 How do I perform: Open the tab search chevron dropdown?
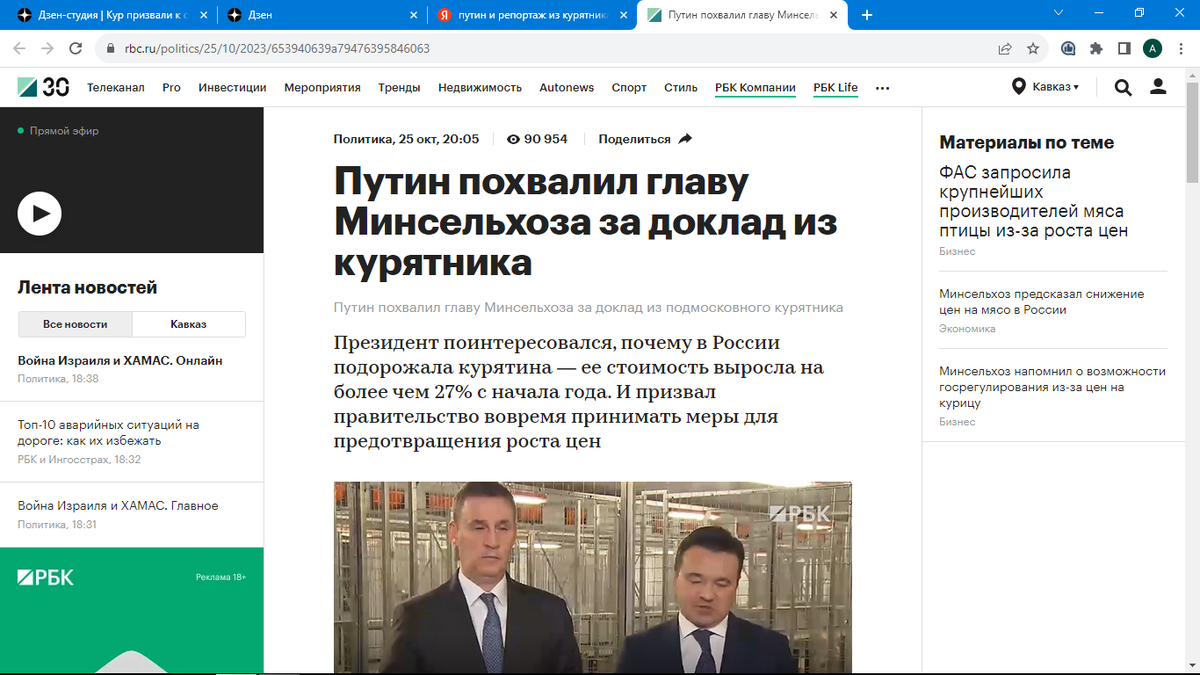coord(1060,13)
